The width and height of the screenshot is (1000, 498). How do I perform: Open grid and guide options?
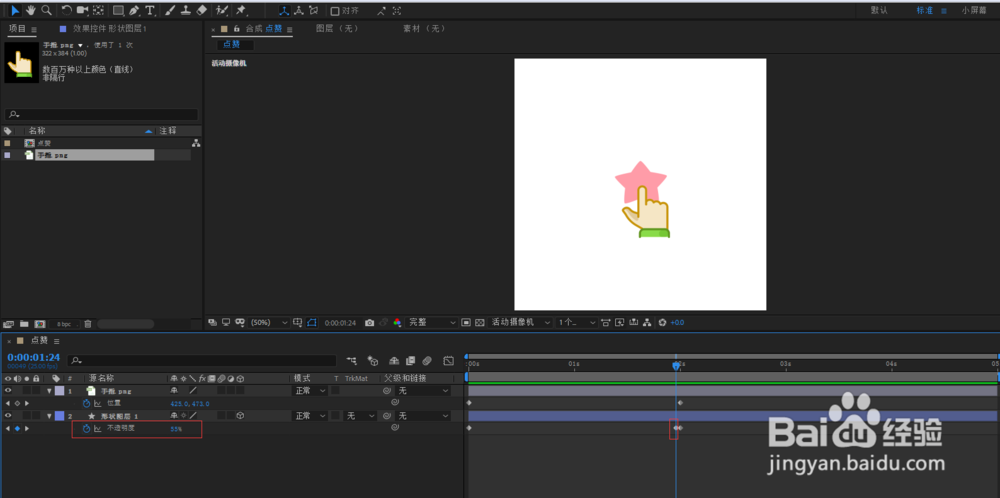(x=298, y=323)
